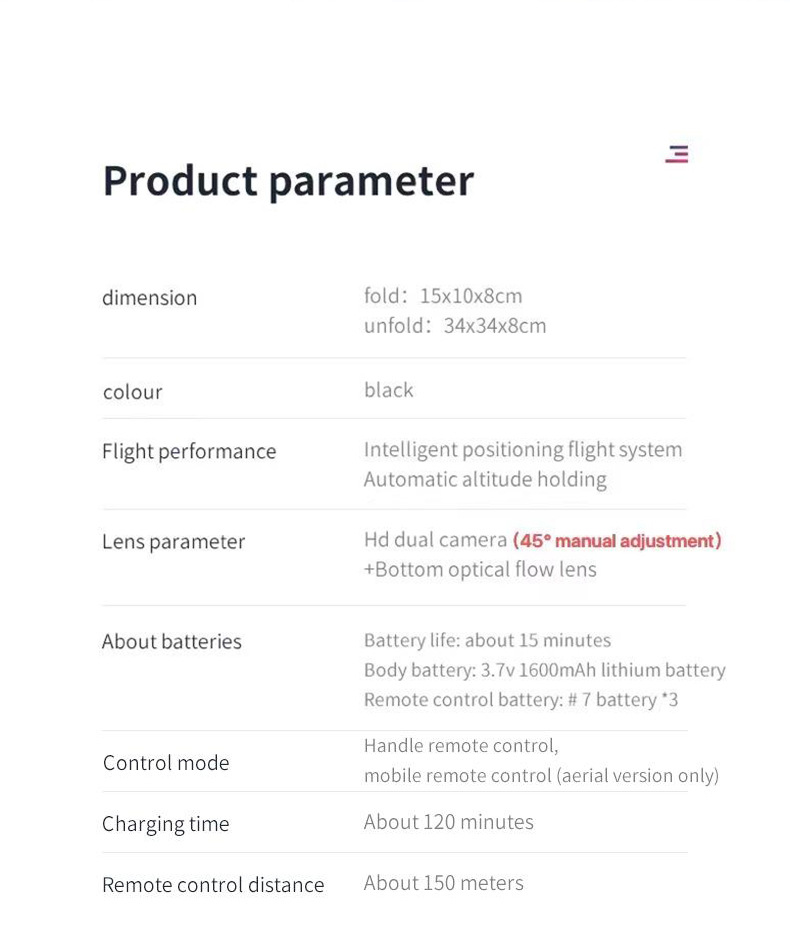Viewport: 790px width, 936px height.
Task: Click the "About 150 meters" distance value
Action: pyautogui.click(x=444, y=883)
